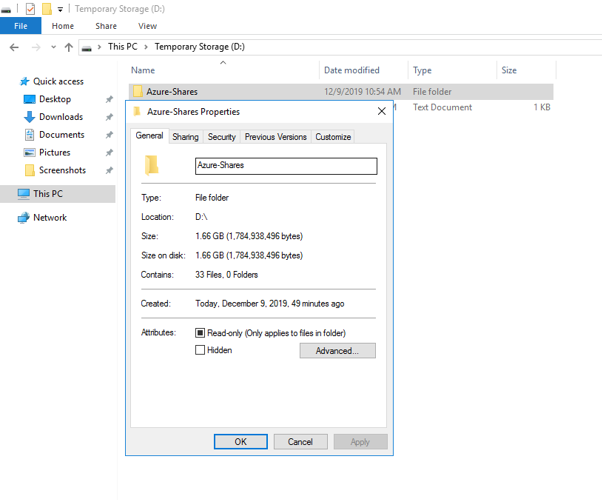Click the Quick access star icon
This screenshot has height=500, width=602.
click(25, 81)
